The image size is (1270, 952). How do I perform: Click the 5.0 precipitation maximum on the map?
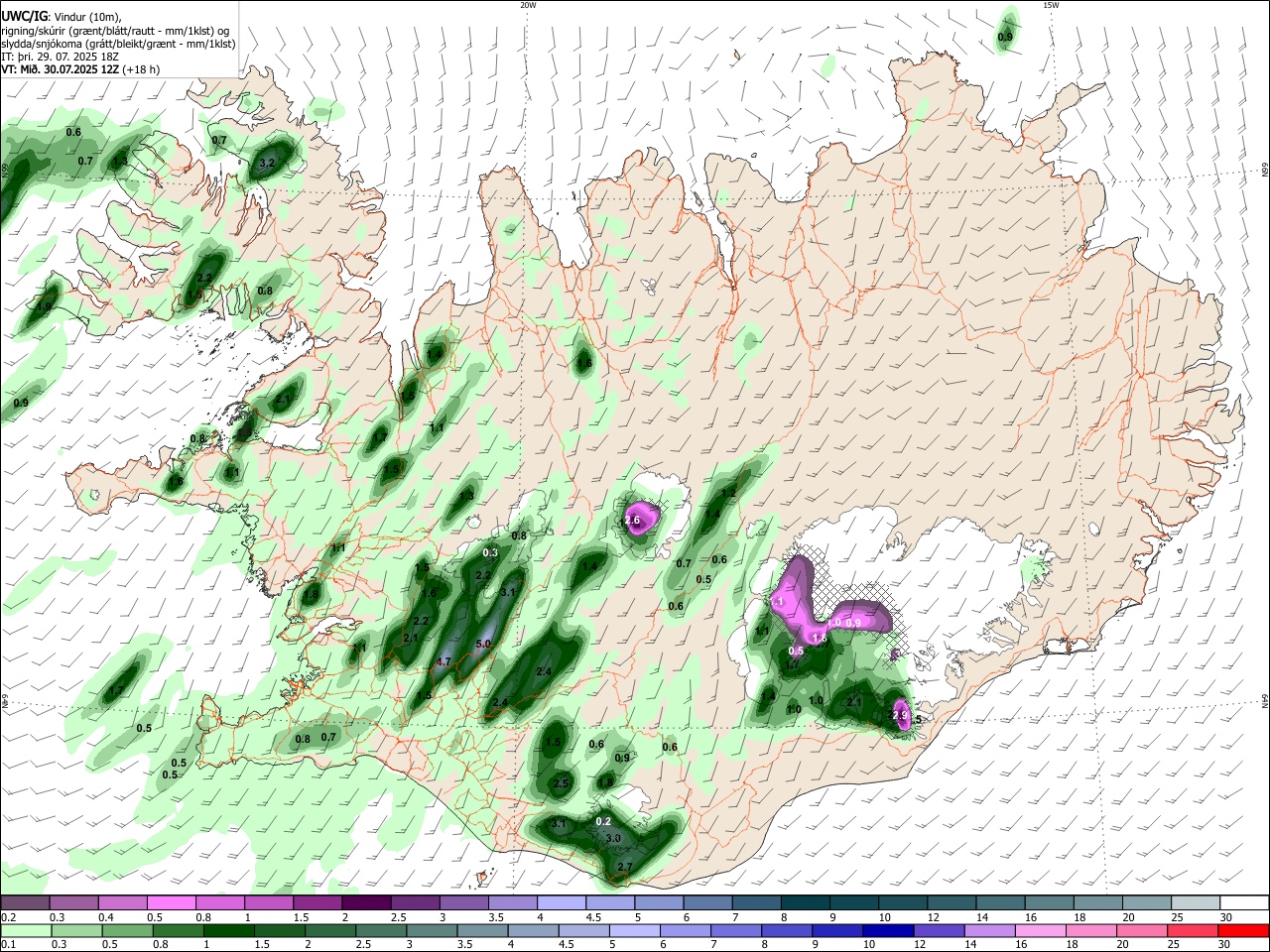(484, 644)
